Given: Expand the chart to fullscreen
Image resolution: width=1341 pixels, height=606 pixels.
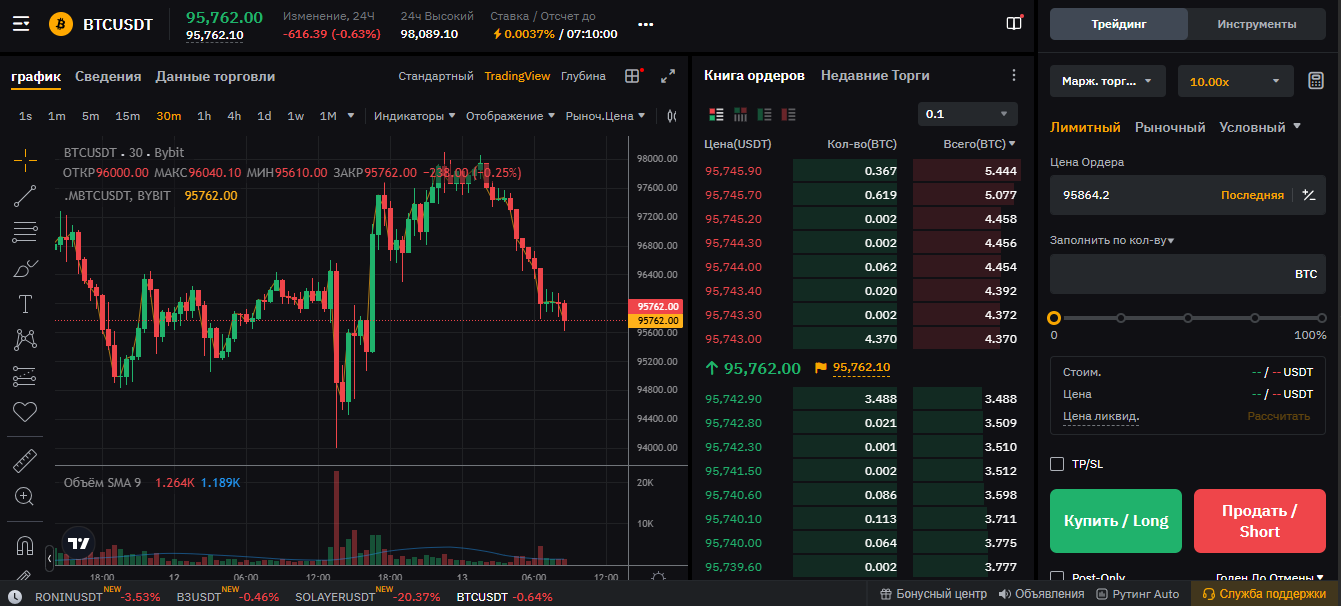Looking at the screenshot, I should pos(669,76).
